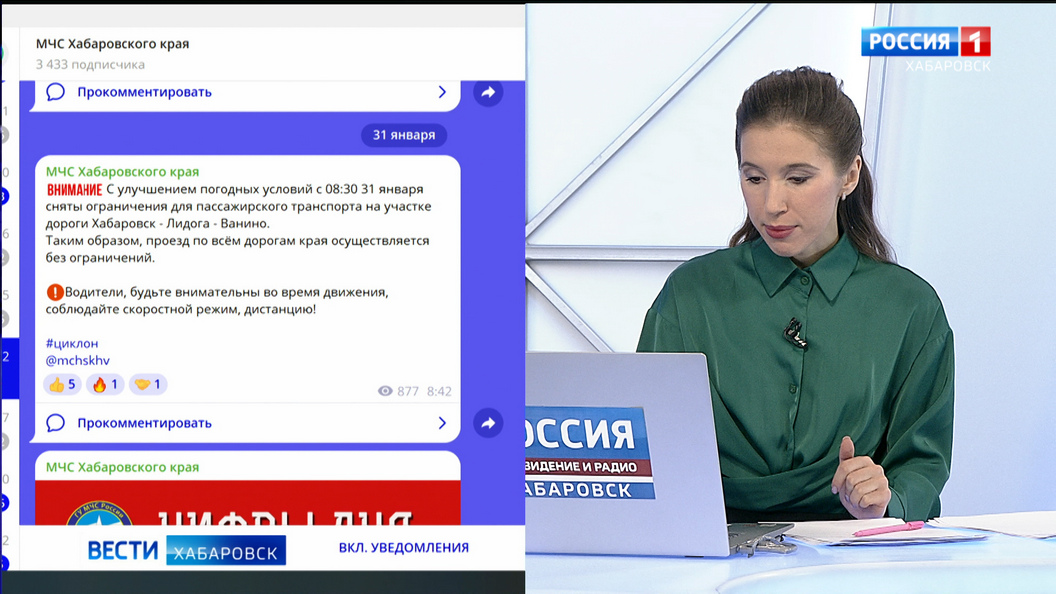Toggle the fire reaction with 1
Viewport: 1056px width, 594px height.
pyautogui.click(x=105, y=385)
